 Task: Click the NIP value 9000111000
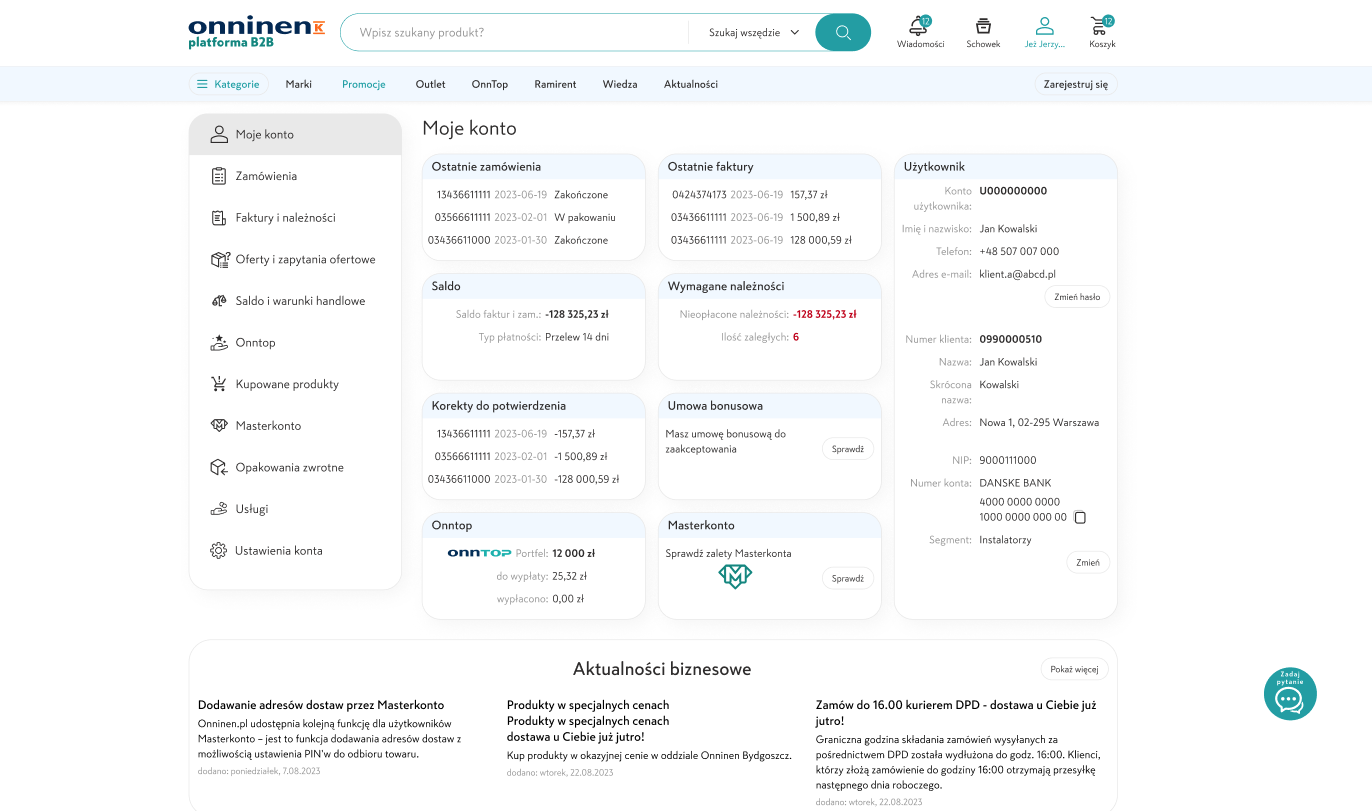coord(1008,460)
